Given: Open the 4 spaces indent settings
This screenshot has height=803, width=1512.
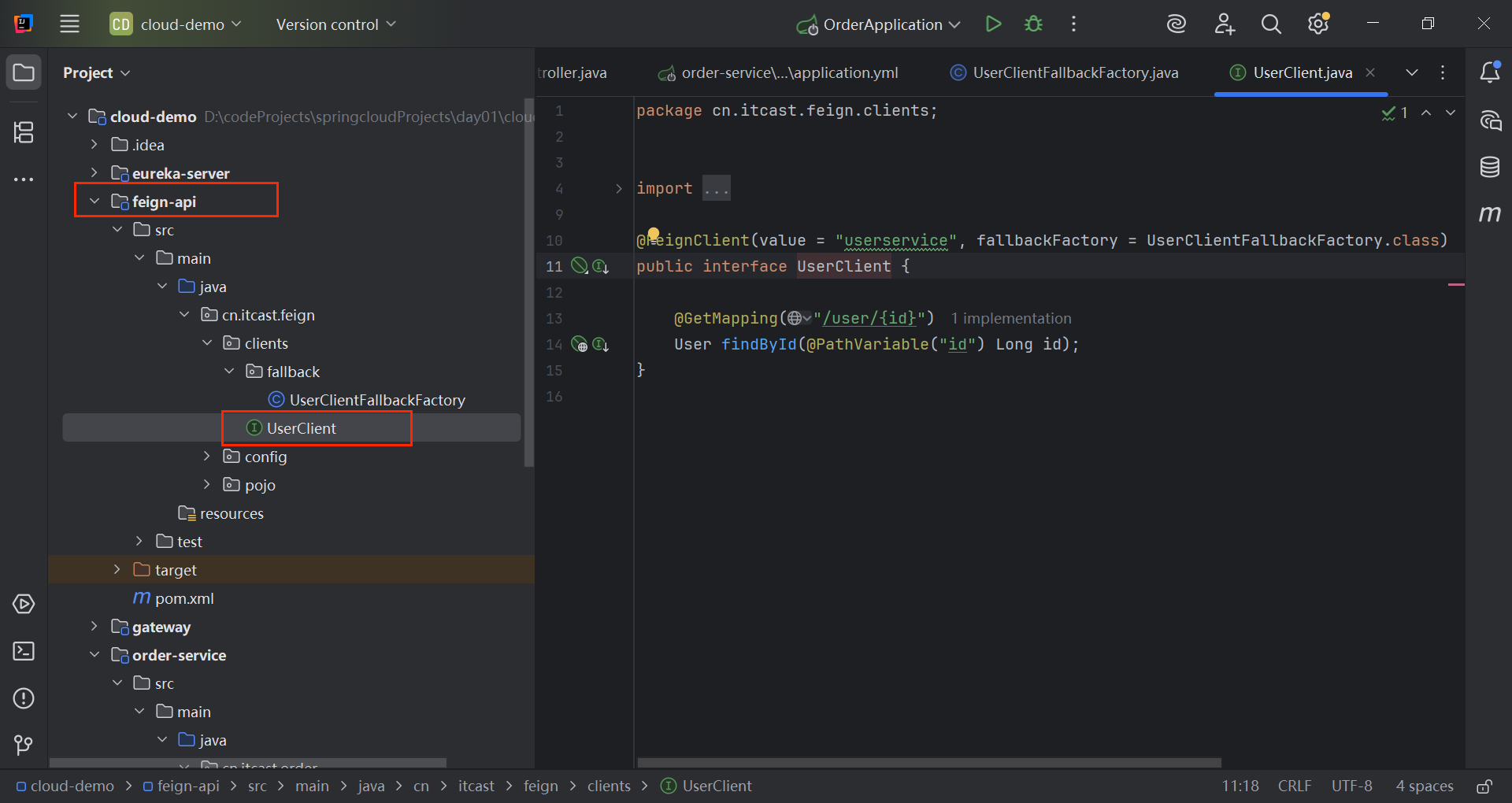Looking at the screenshot, I should pyautogui.click(x=1425, y=786).
